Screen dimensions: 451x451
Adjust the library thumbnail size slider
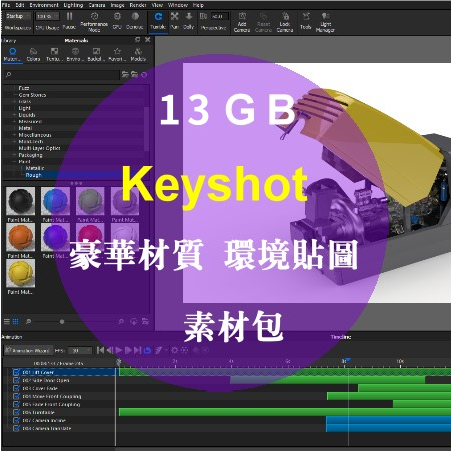click(62, 322)
